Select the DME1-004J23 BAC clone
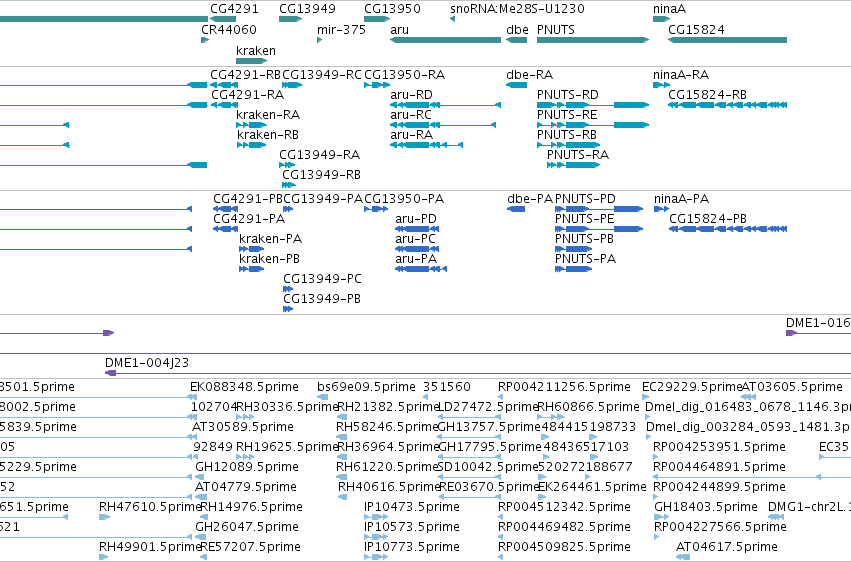The width and height of the screenshot is (851, 562). (x=478, y=373)
